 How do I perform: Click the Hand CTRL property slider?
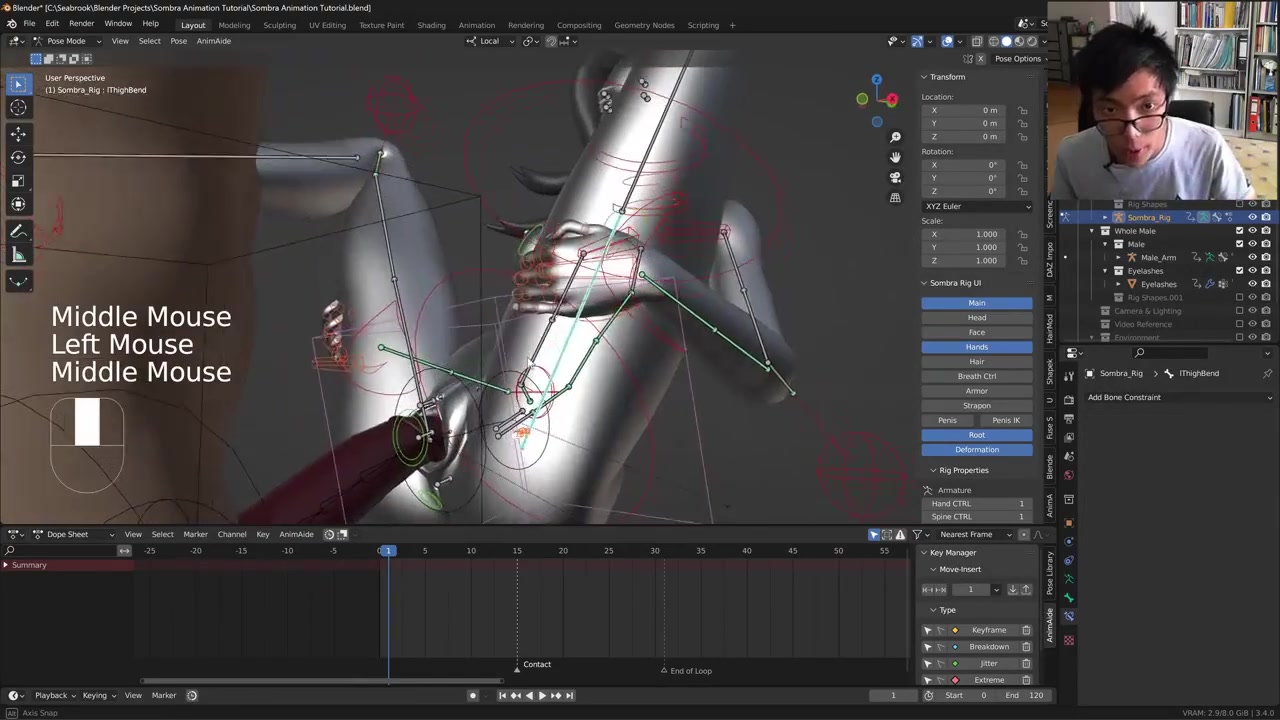tap(977, 504)
